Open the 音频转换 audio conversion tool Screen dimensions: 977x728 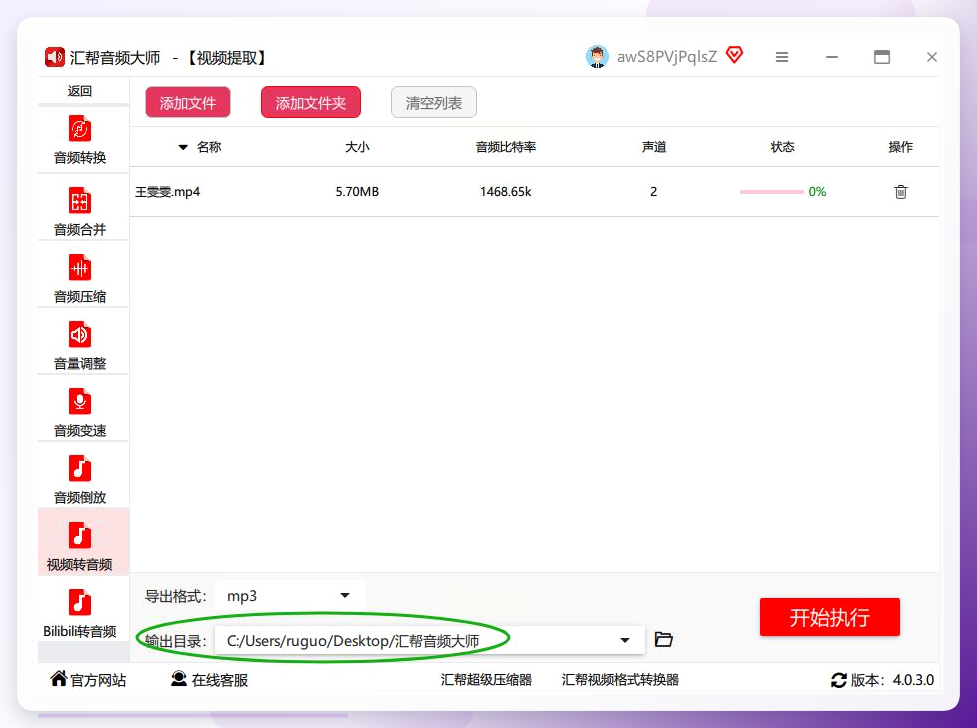pyautogui.click(x=80, y=140)
